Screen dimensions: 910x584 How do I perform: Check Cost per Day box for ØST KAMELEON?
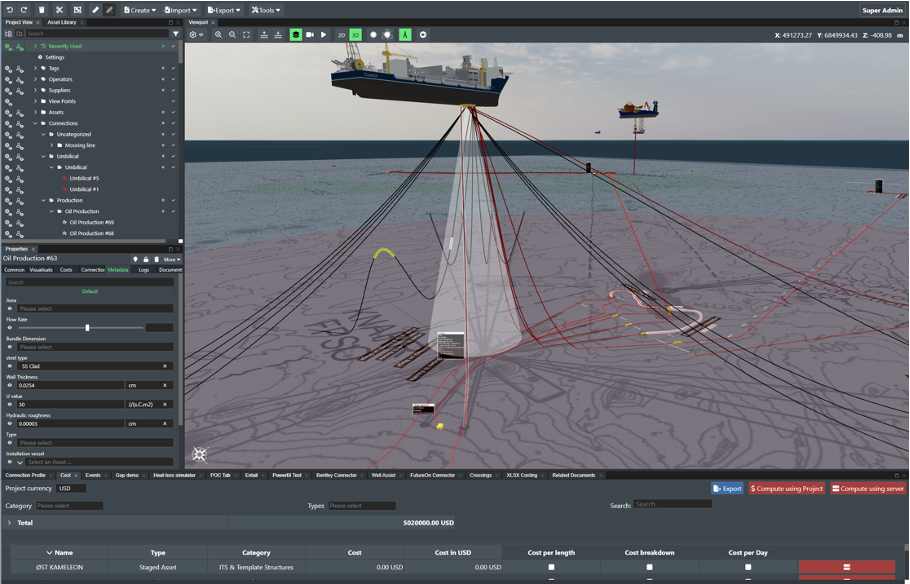(x=748, y=567)
